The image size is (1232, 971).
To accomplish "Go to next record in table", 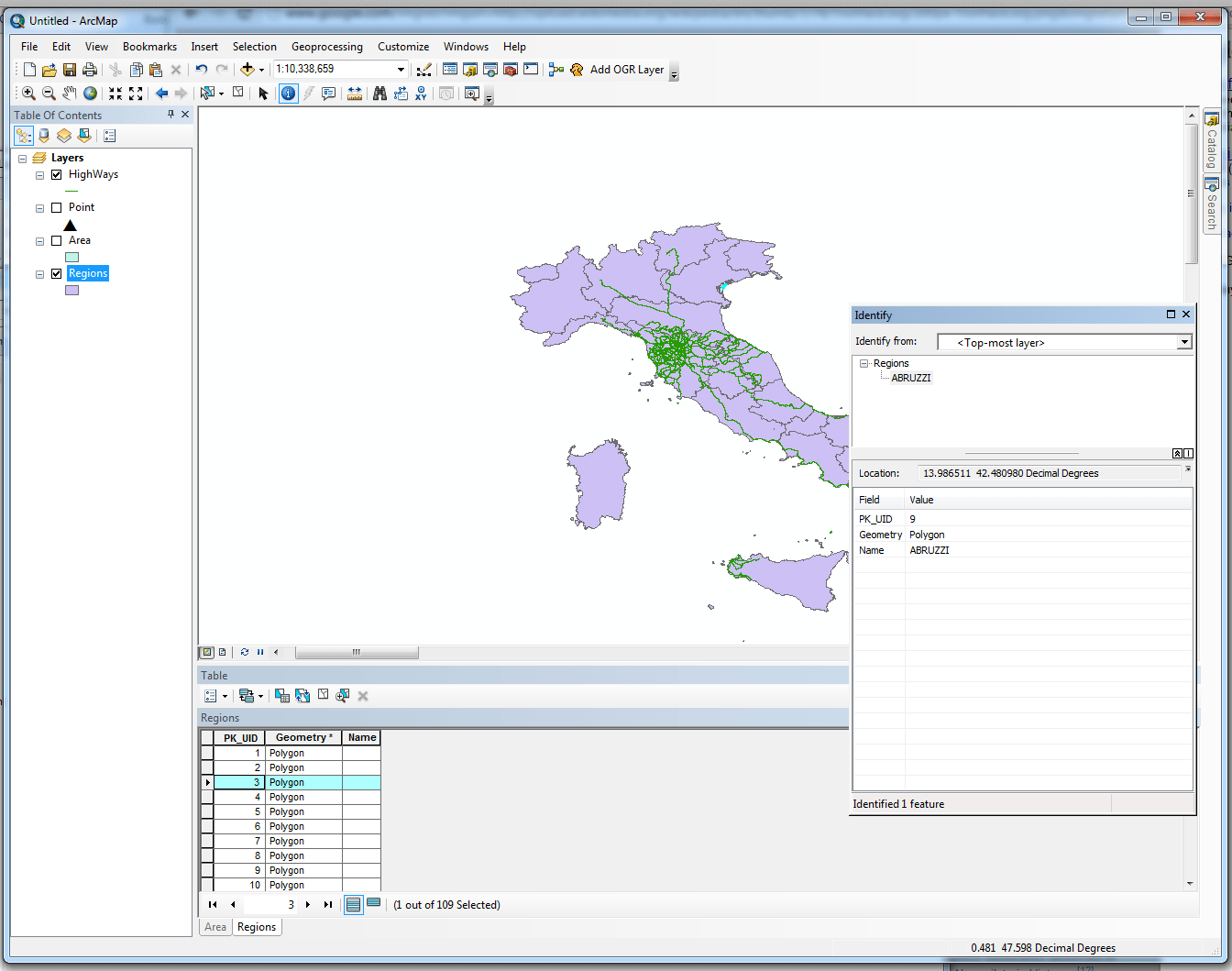I will click(x=308, y=905).
